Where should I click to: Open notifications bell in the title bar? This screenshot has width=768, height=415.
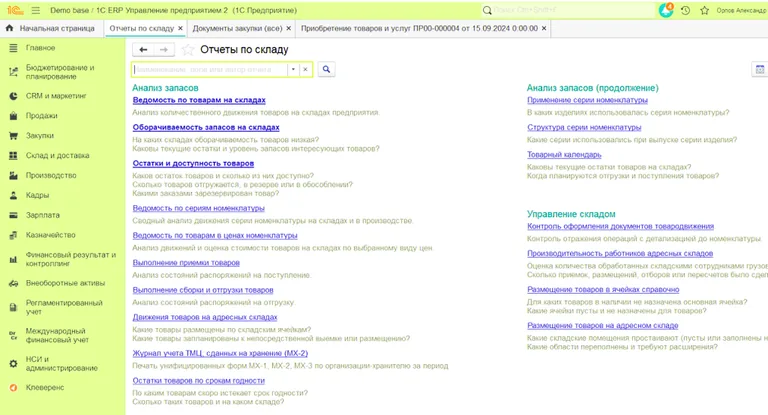pyautogui.click(x=666, y=9)
